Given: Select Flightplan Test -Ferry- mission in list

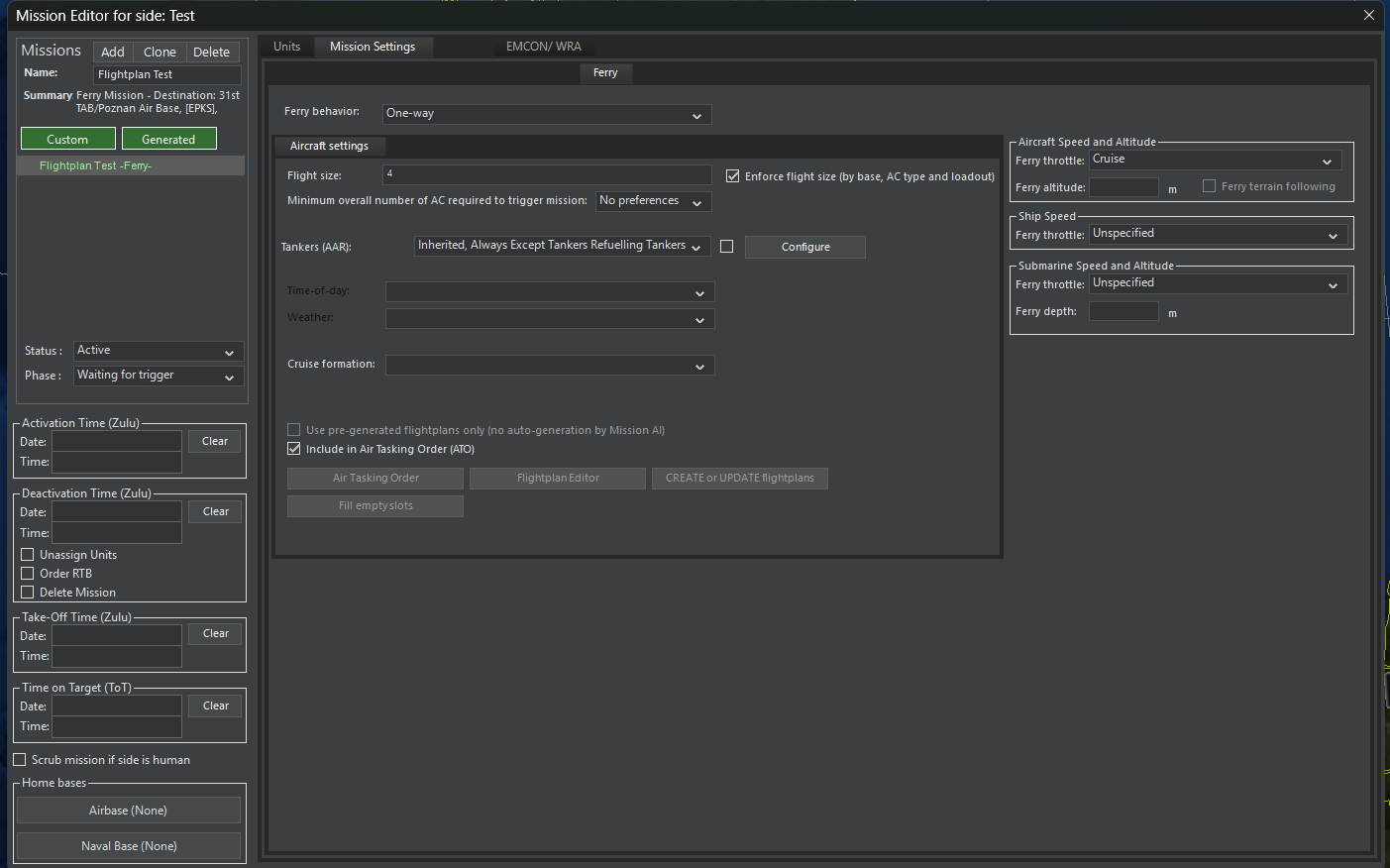Looking at the screenshot, I should [131, 165].
